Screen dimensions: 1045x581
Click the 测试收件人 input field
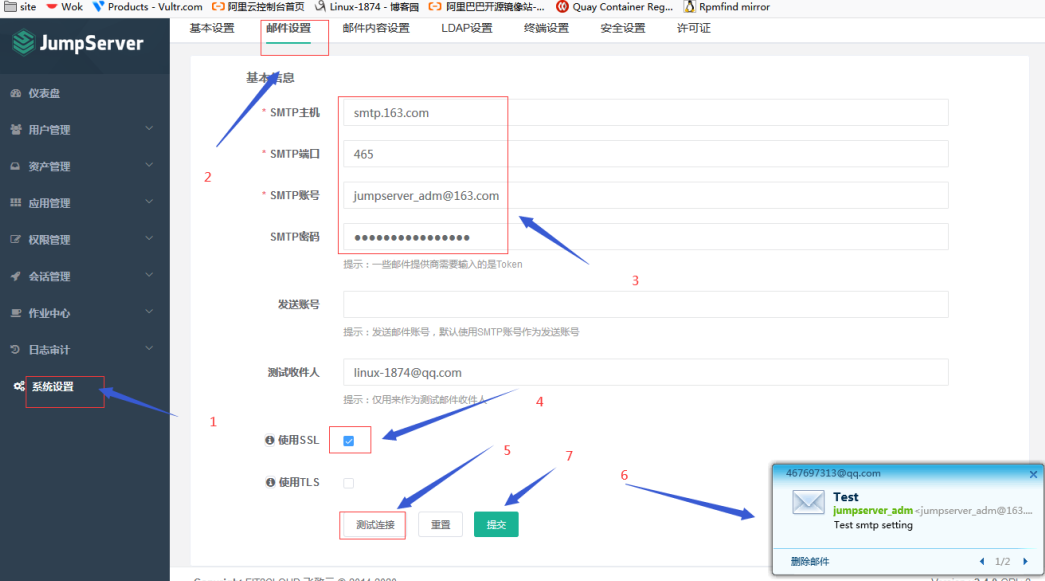pyautogui.click(x=645, y=372)
